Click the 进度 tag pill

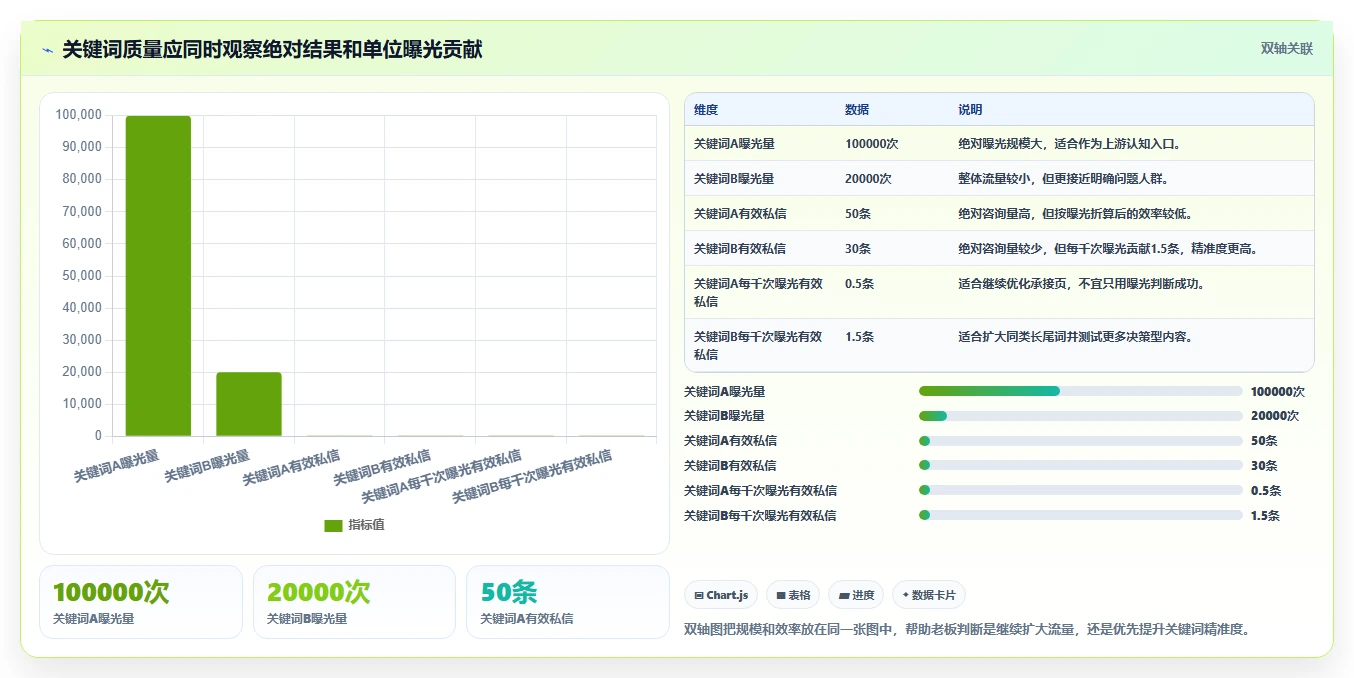tap(856, 595)
